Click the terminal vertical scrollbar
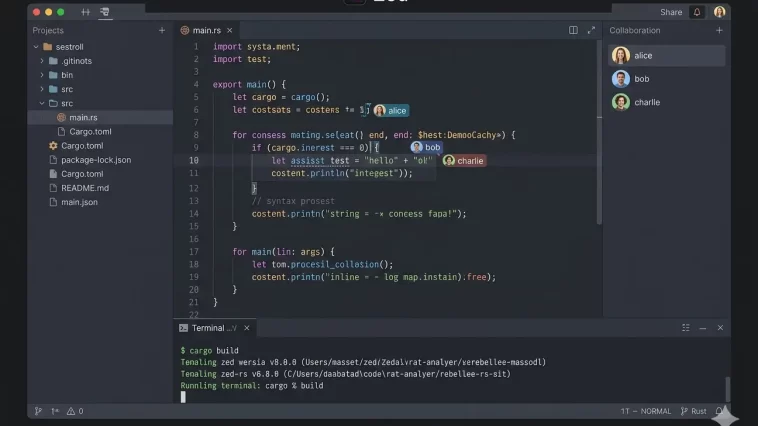Image resolution: width=758 pixels, height=426 pixels. tap(728, 389)
